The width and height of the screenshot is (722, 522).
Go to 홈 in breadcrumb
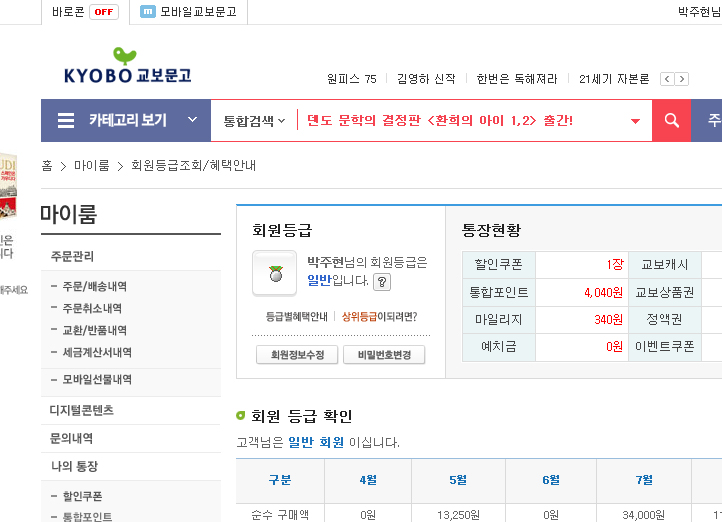point(47,166)
